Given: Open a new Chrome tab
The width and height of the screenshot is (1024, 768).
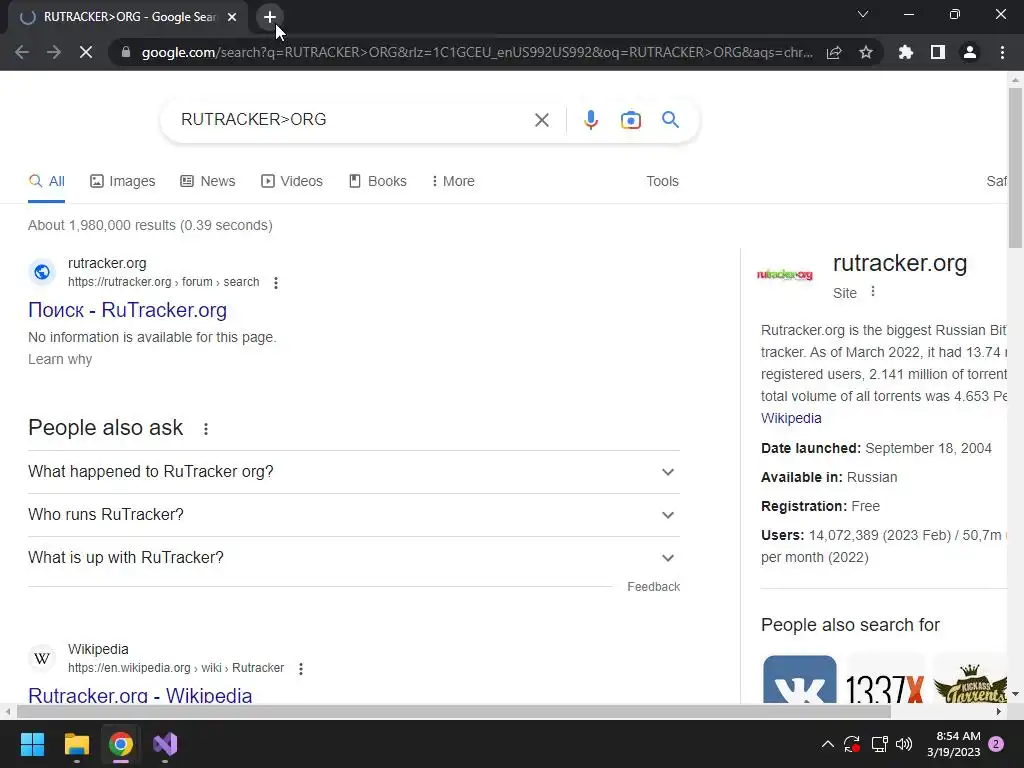Looking at the screenshot, I should [x=270, y=17].
